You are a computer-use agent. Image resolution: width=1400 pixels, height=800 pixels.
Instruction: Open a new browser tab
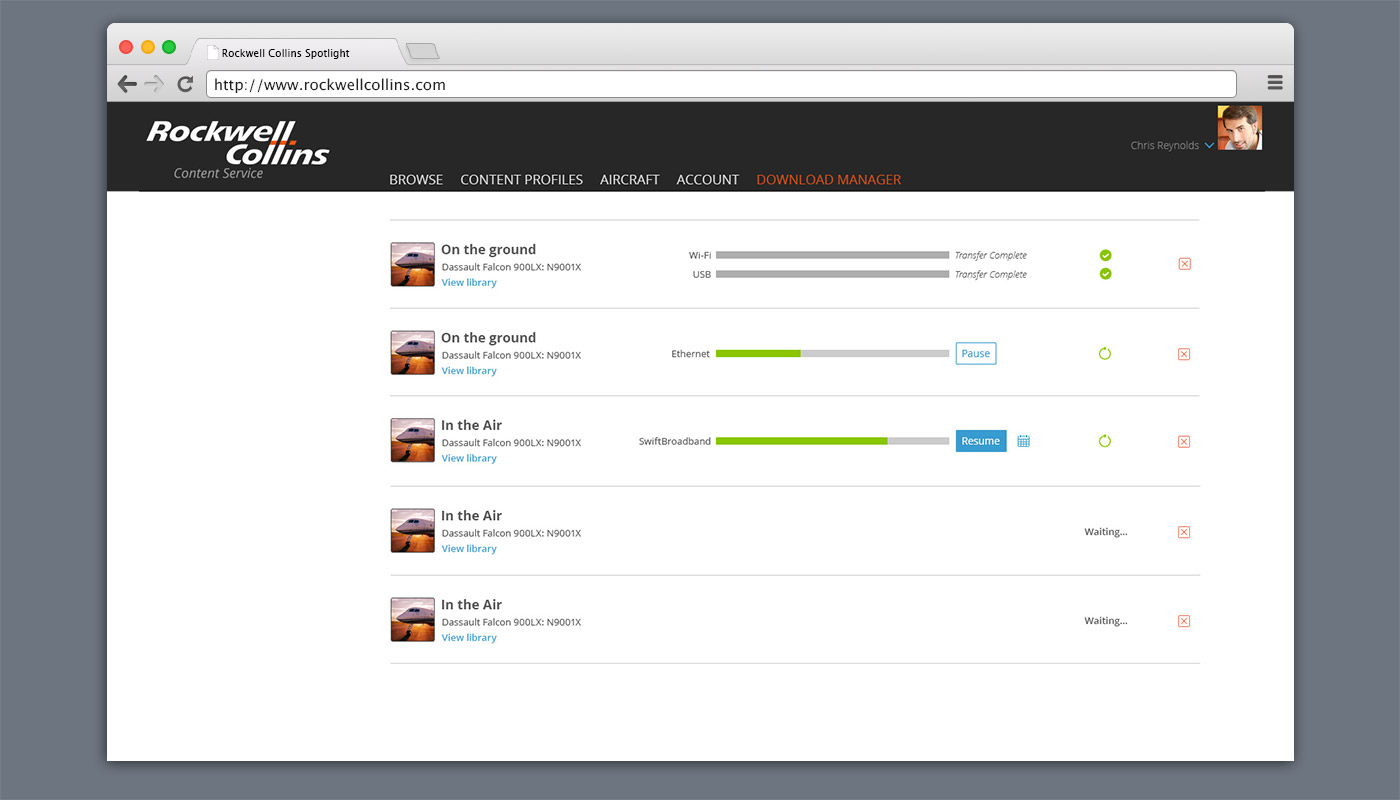coord(422,52)
